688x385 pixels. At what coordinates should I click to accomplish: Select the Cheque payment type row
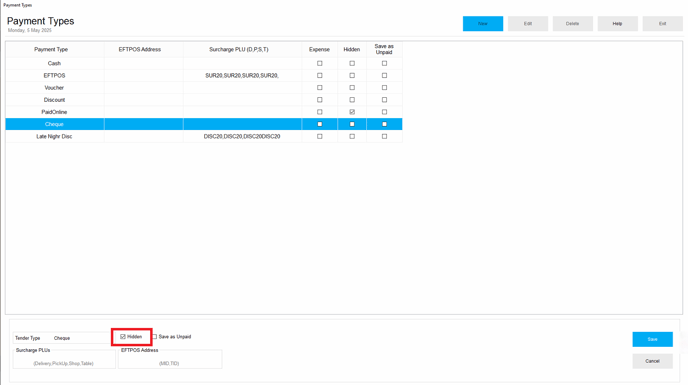point(204,124)
